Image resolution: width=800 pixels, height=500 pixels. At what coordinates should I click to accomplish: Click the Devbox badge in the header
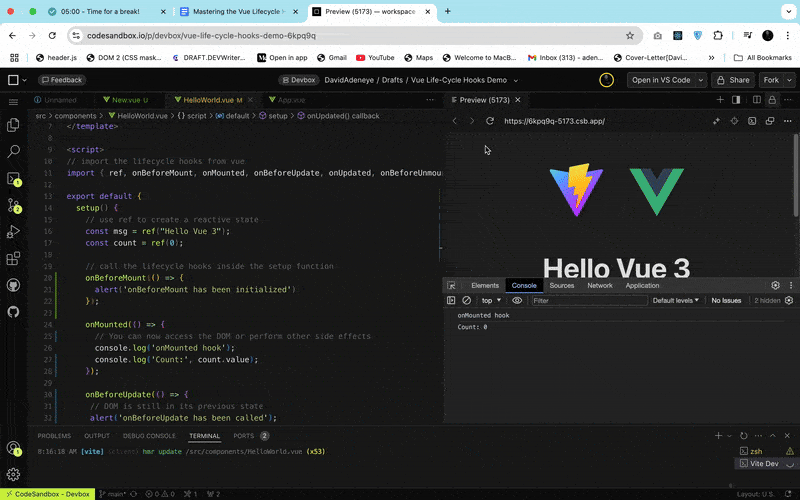click(x=299, y=80)
